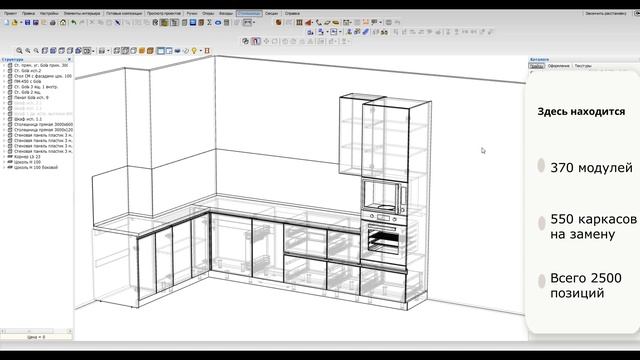Open the Готовые композиции menu
Image resolution: width=640 pixels, height=360 pixels.
point(124,13)
